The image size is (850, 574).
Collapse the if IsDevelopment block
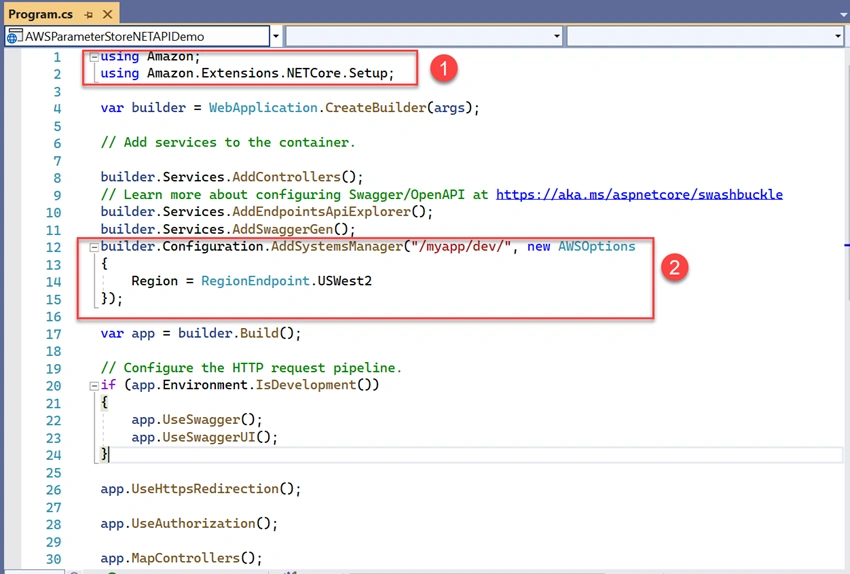click(x=94, y=386)
